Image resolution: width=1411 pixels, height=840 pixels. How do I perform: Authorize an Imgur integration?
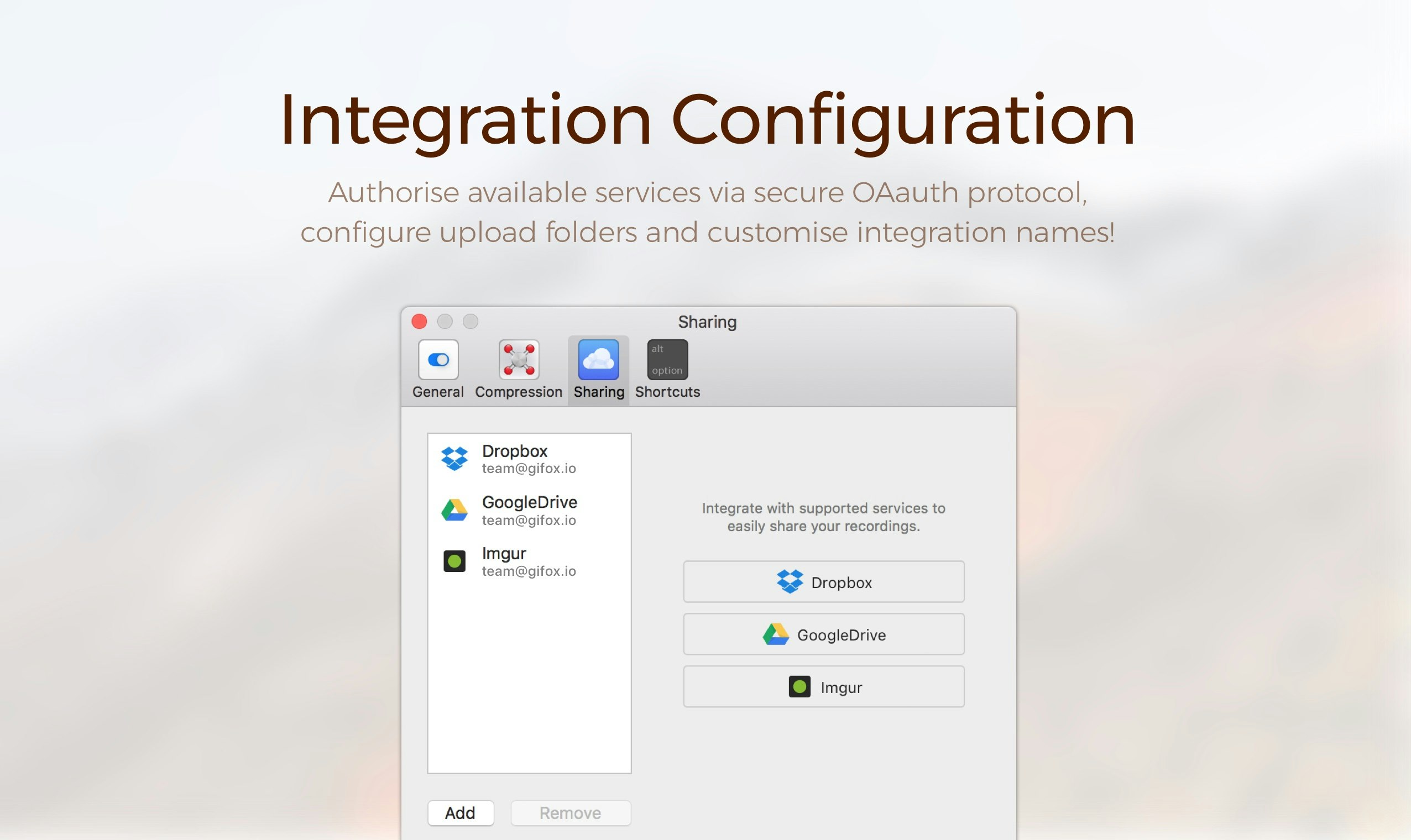pyautogui.click(x=823, y=686)
